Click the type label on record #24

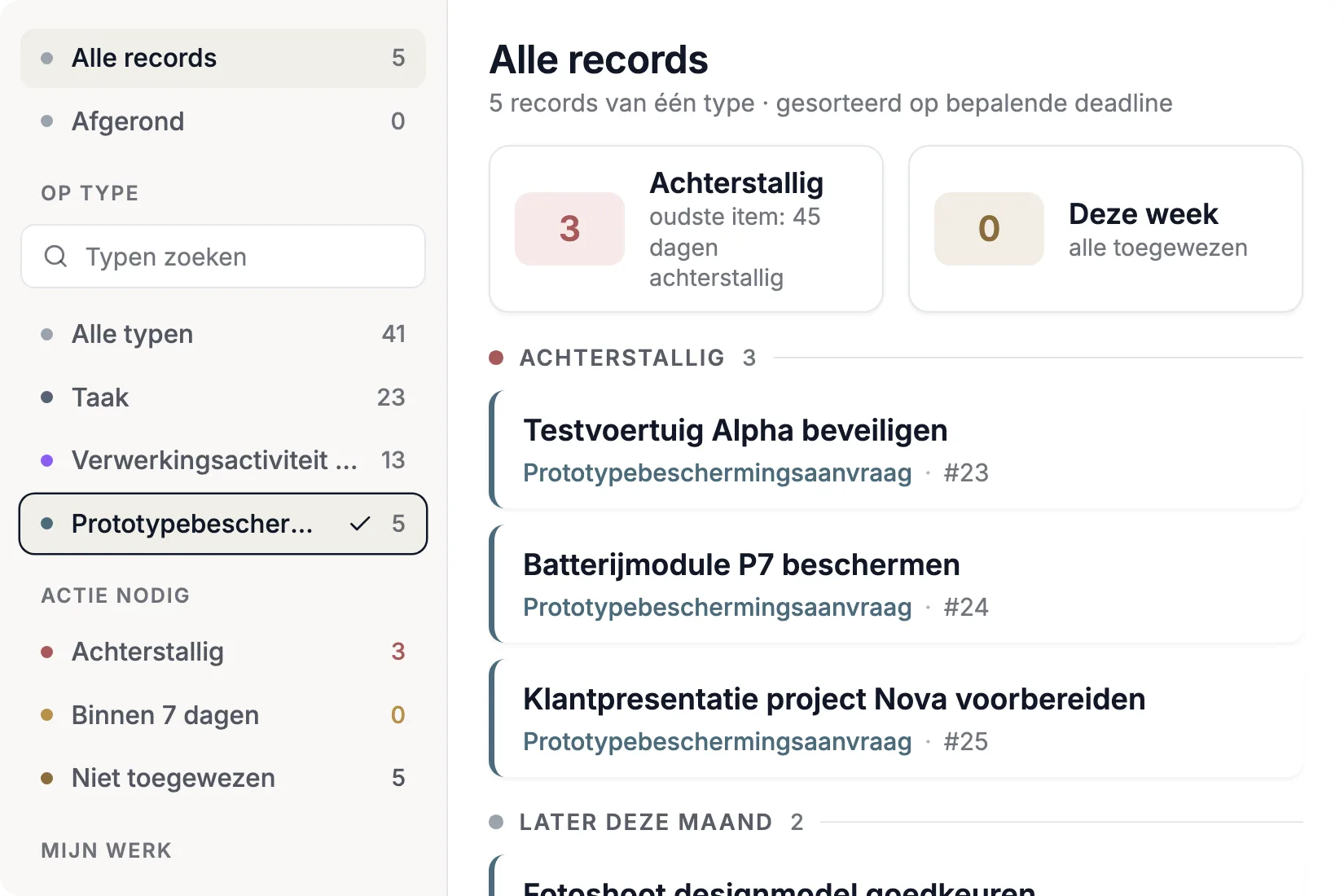[717, 608]
